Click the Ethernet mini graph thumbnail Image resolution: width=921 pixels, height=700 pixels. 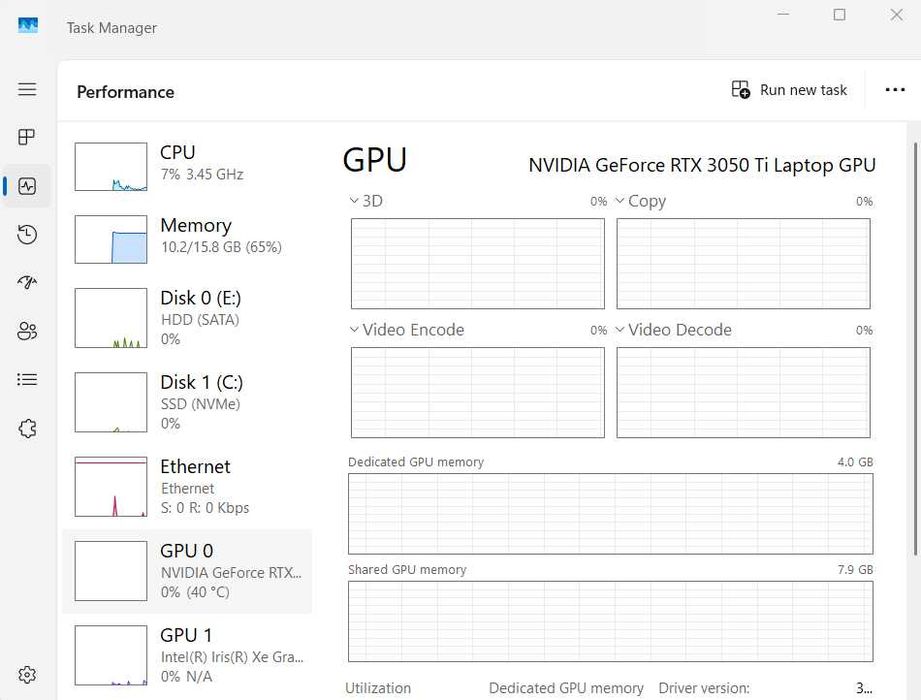[x=111, y=487]
